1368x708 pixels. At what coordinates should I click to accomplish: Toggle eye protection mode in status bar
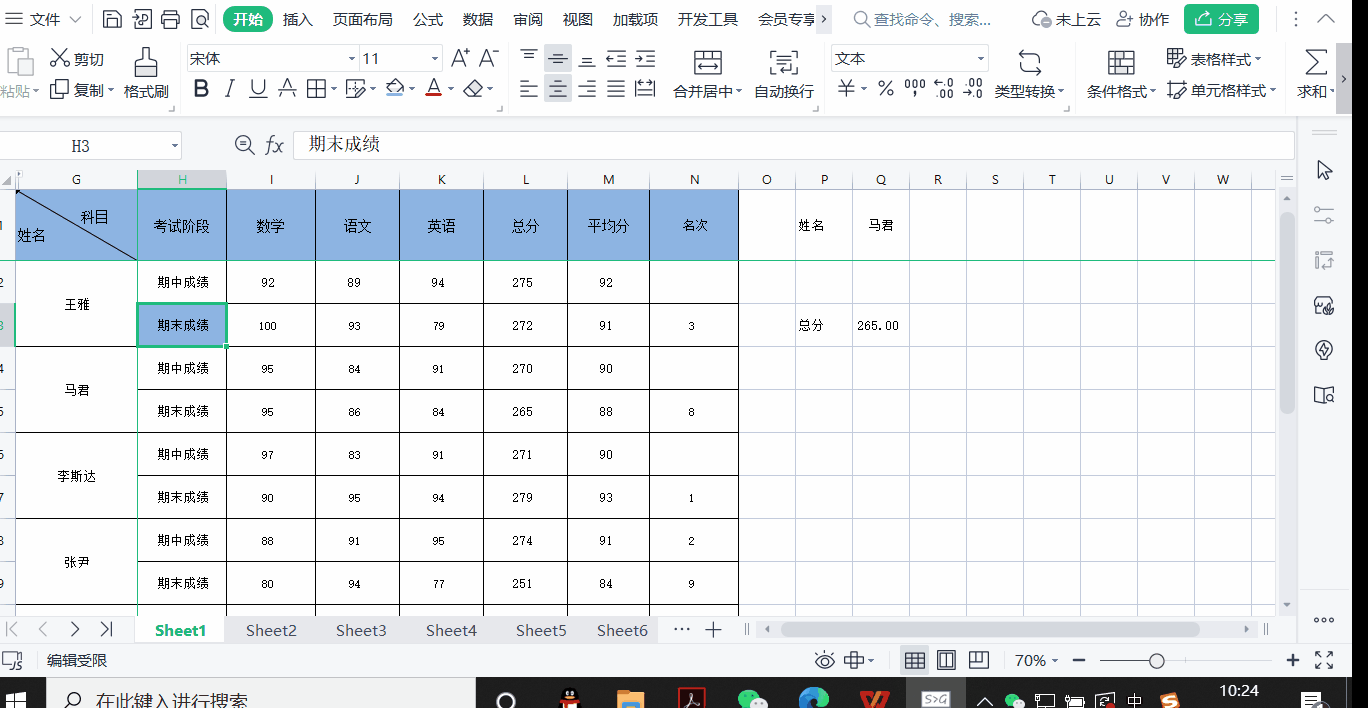(x=824, y=660)
